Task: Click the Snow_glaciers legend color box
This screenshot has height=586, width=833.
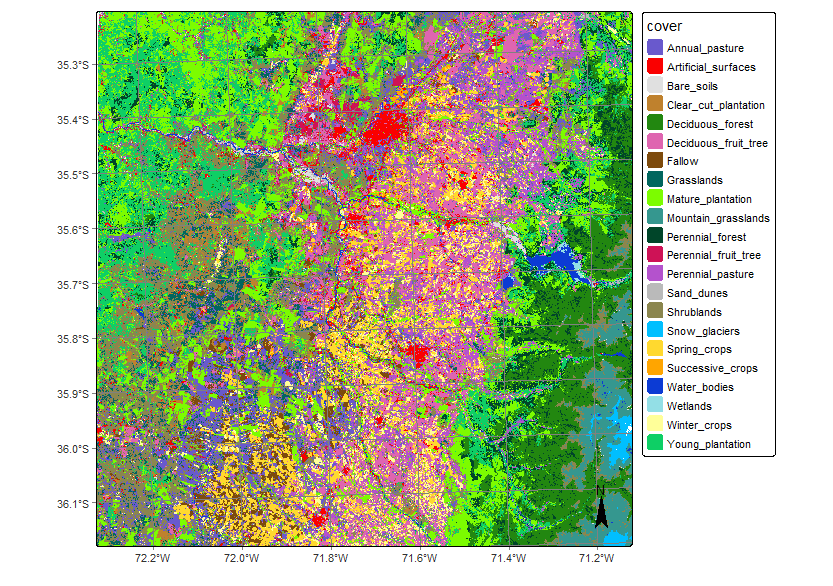Action: 655,331
